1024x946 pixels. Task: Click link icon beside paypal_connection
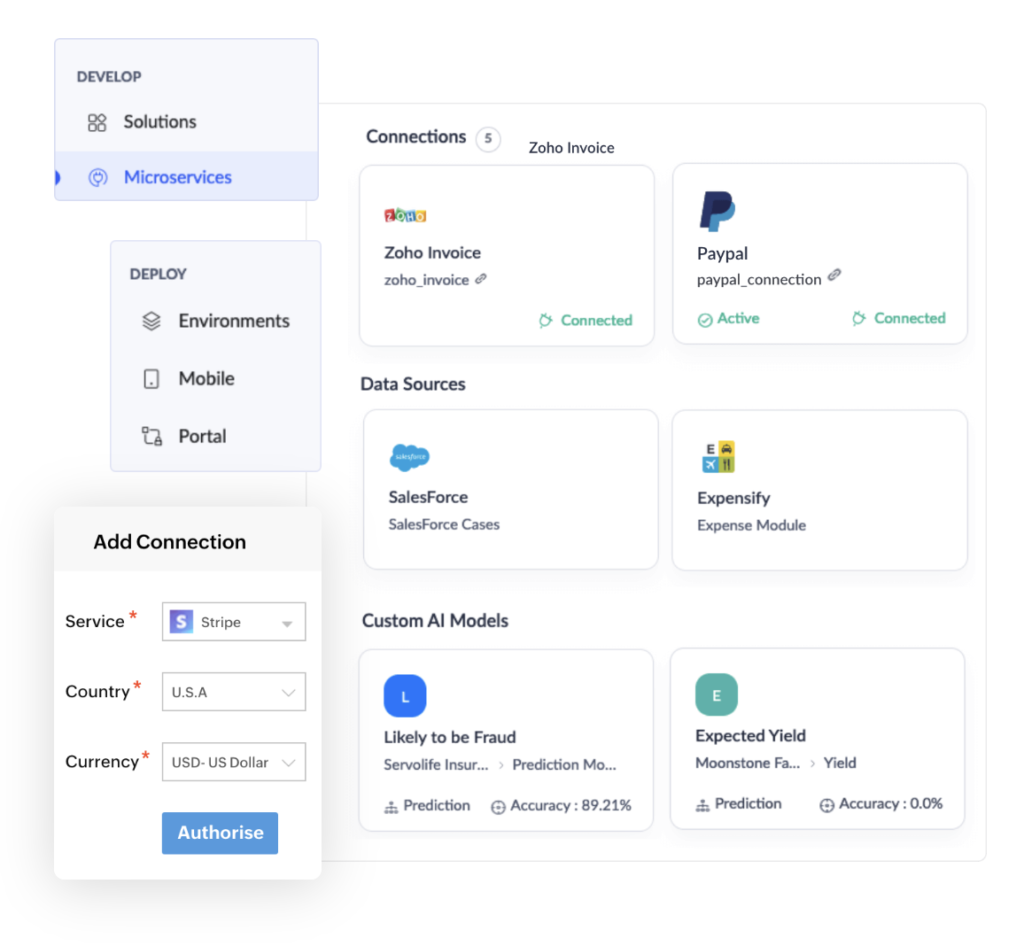[x=834, y=275]
